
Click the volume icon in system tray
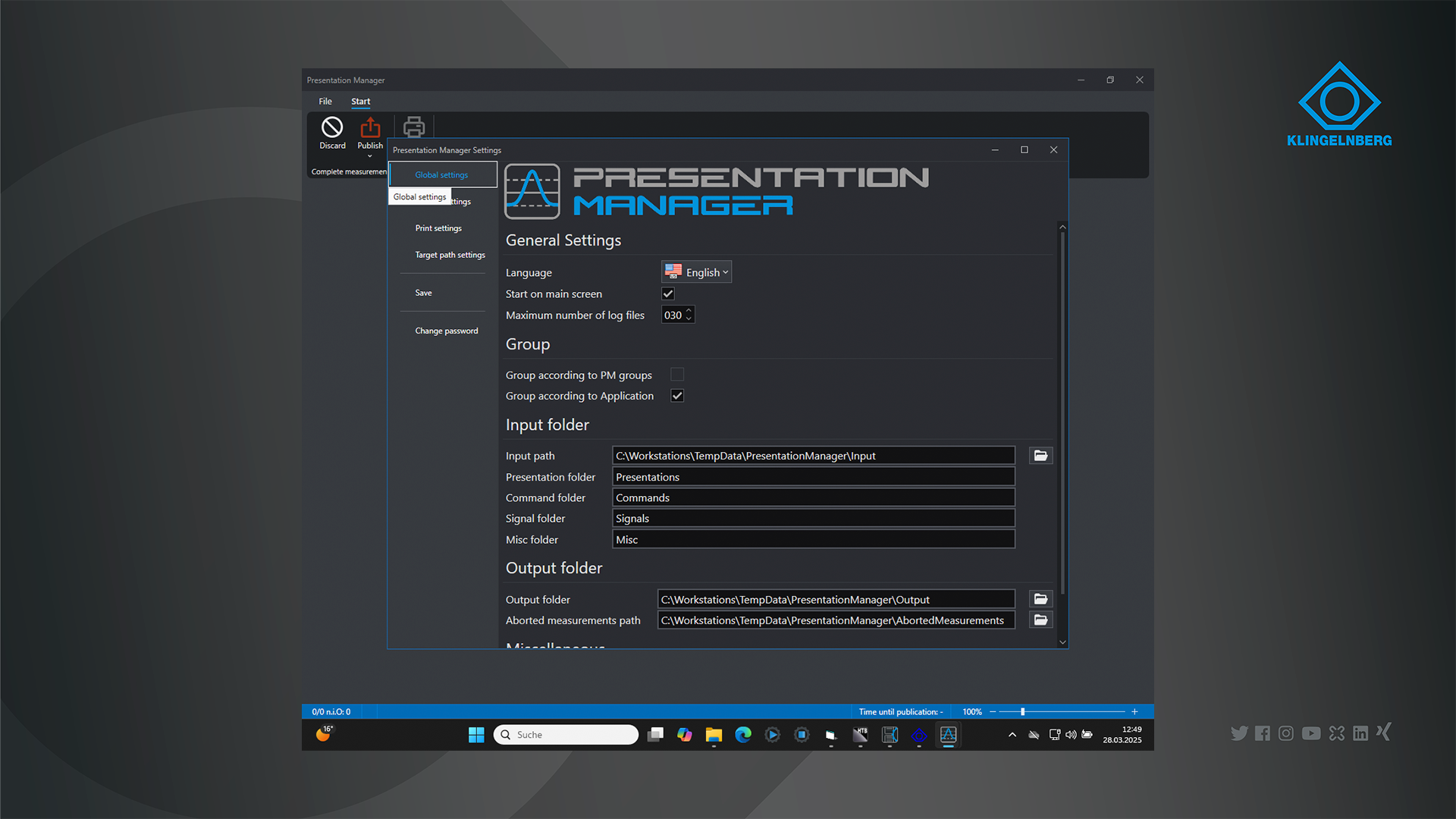point(1071,735)
